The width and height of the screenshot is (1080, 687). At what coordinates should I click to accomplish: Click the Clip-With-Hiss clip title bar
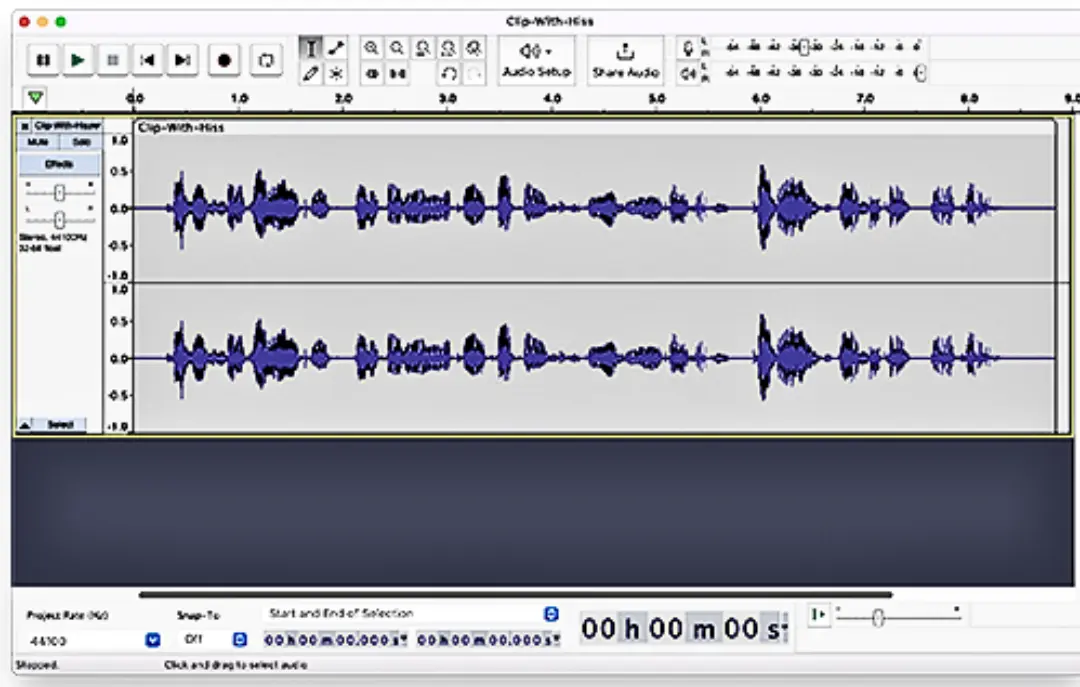pos(594,127)
